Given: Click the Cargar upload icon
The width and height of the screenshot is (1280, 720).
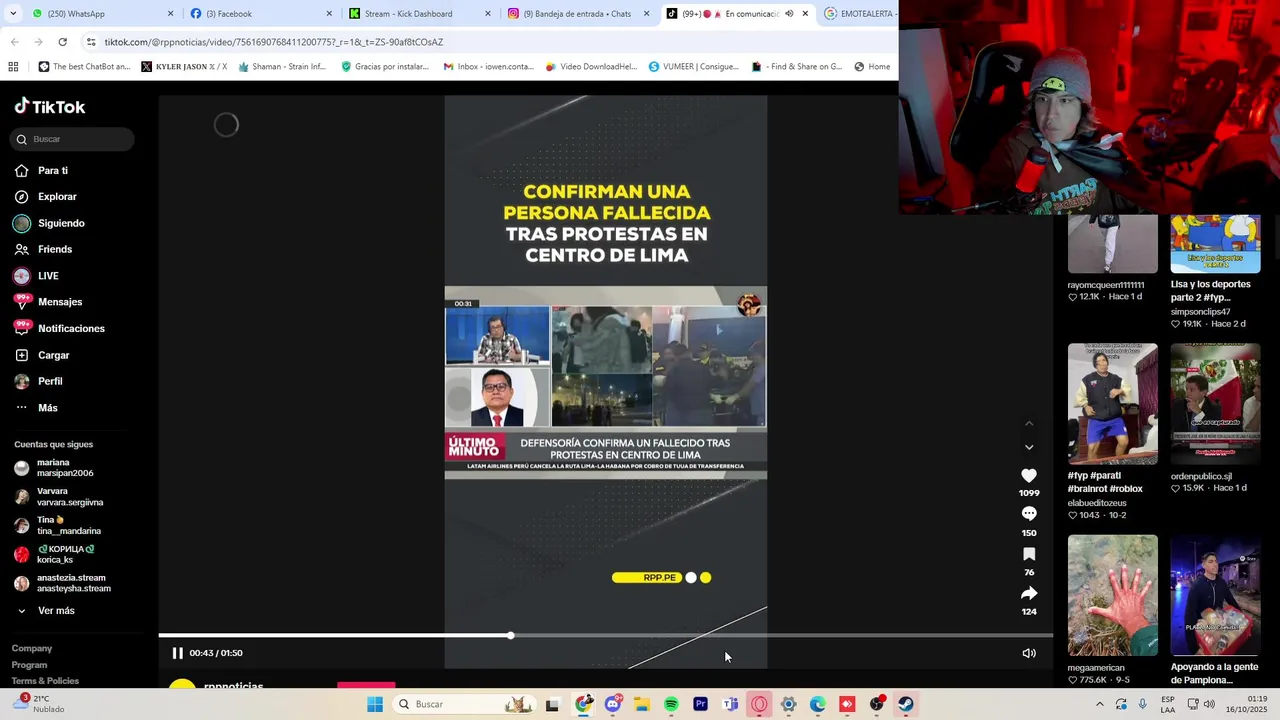Looking at the screenshot, I should pos(22,355).
